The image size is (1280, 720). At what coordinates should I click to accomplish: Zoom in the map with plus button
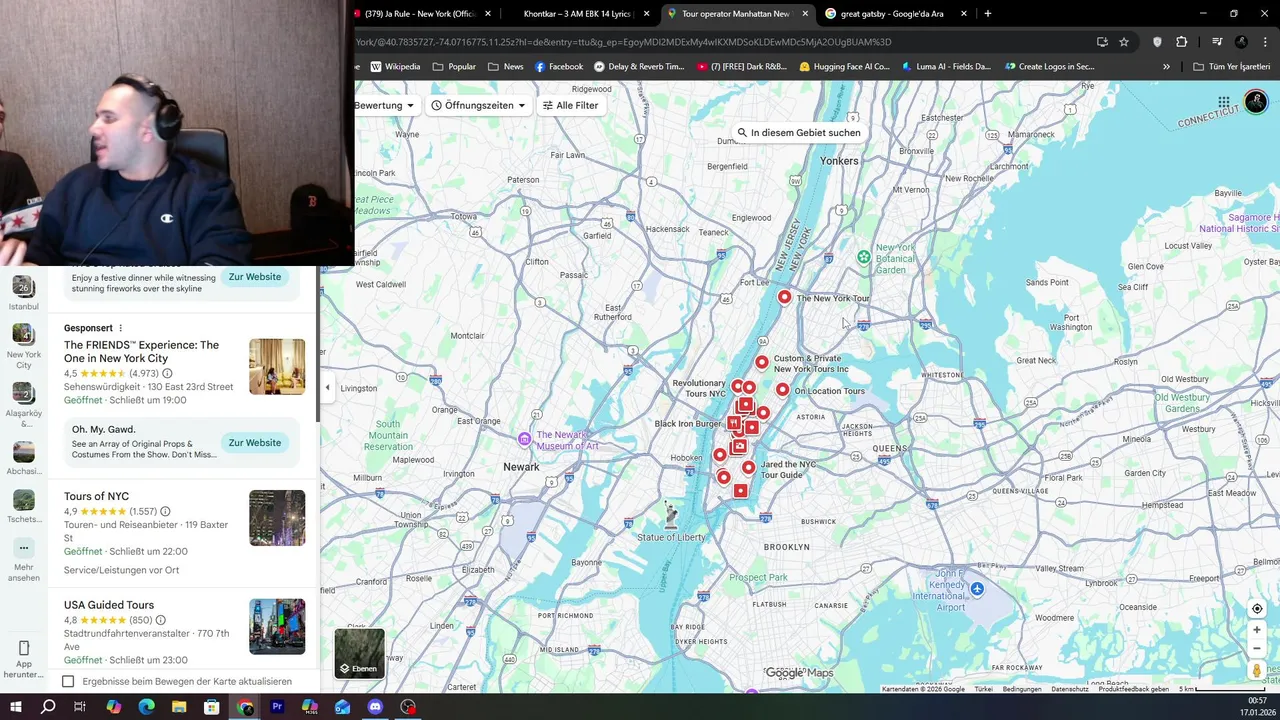point(1257,630)
